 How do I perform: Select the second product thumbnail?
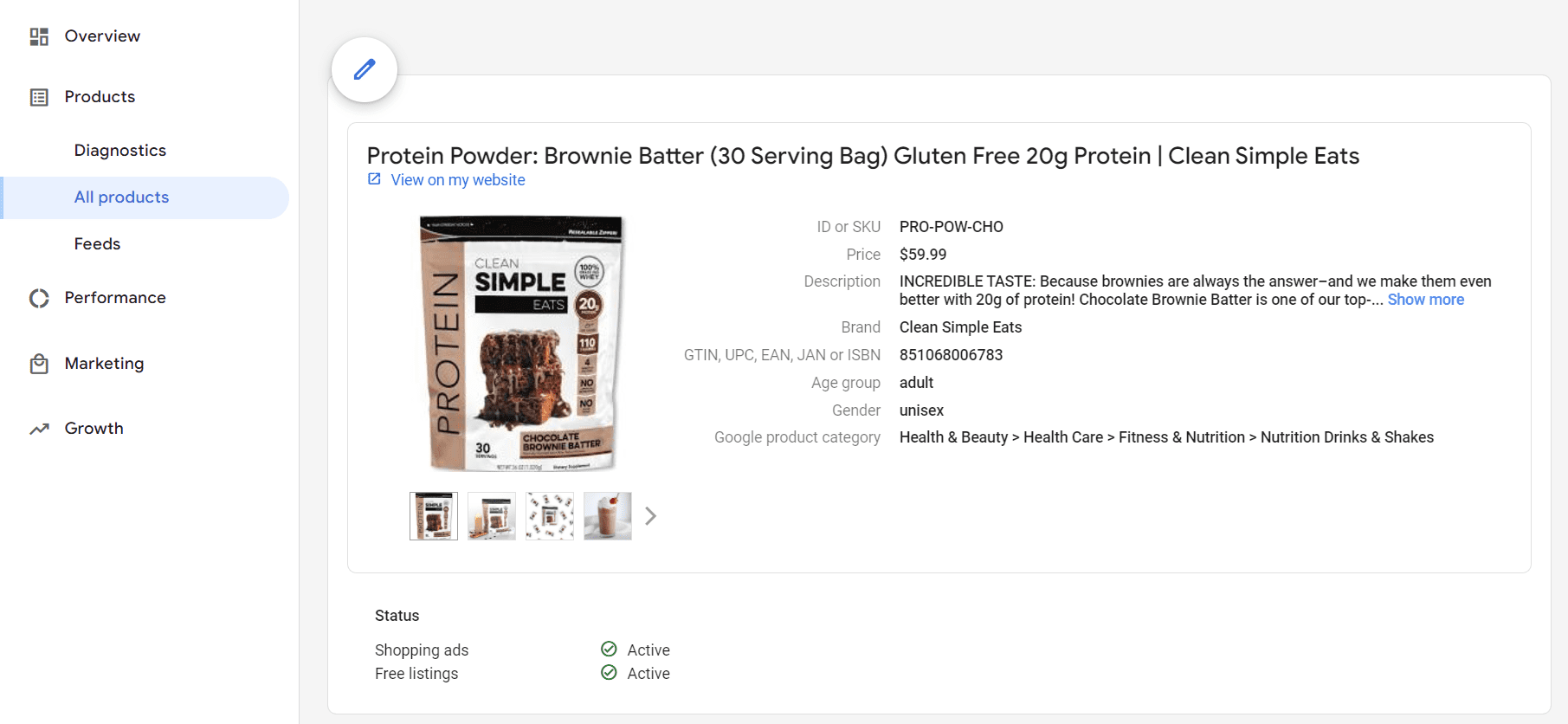[x=492, y=516]
